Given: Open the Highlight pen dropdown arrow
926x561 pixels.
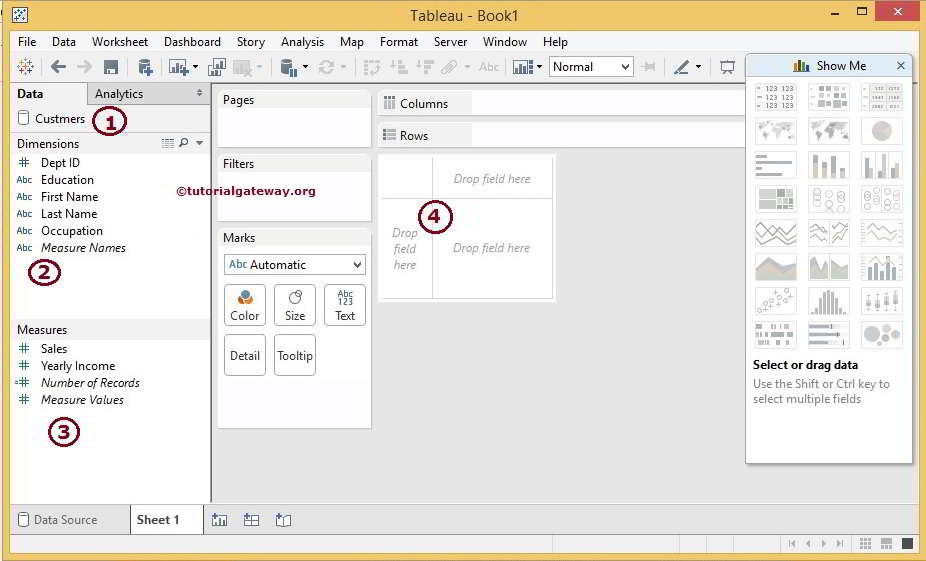Looking at the screenshot, I should pos(699,67).
